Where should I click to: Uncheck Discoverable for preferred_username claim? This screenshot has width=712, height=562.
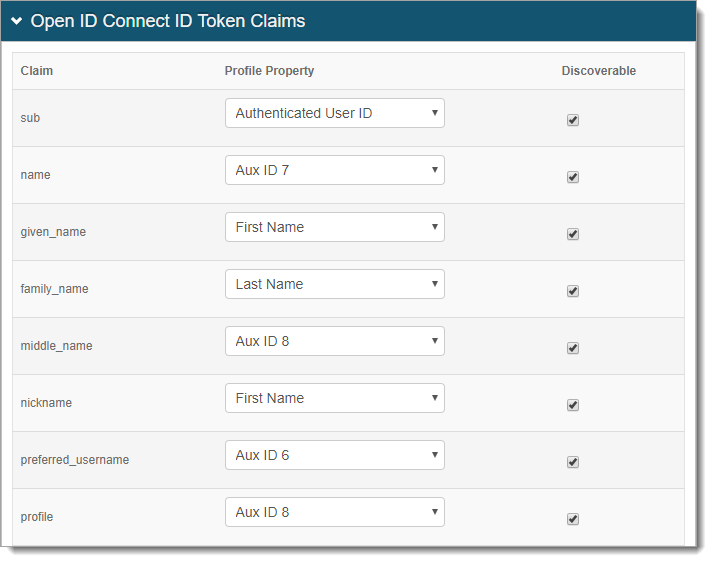[x=573, y=462]
